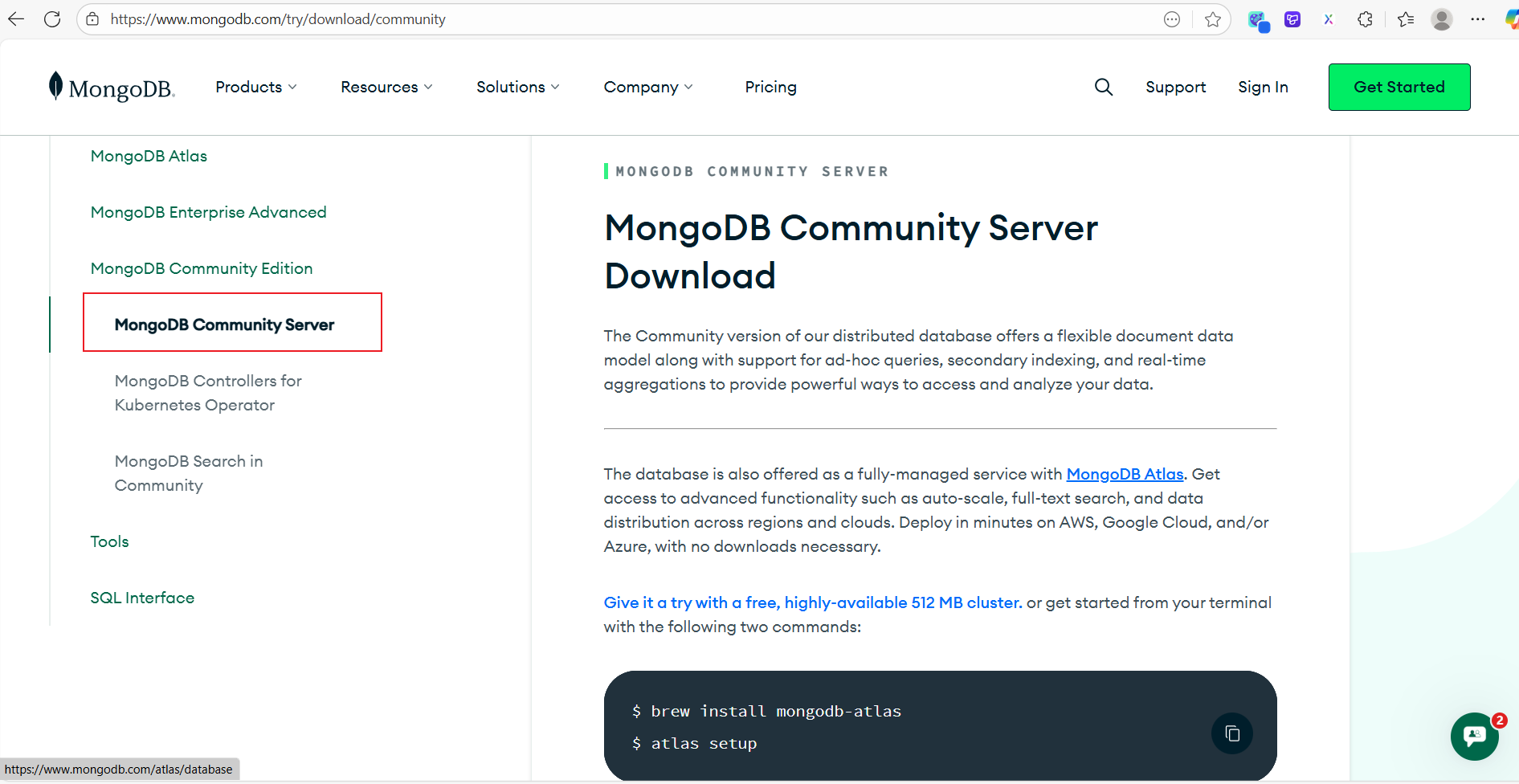
Task: Expand the Company menu
Action: (648, 87)
